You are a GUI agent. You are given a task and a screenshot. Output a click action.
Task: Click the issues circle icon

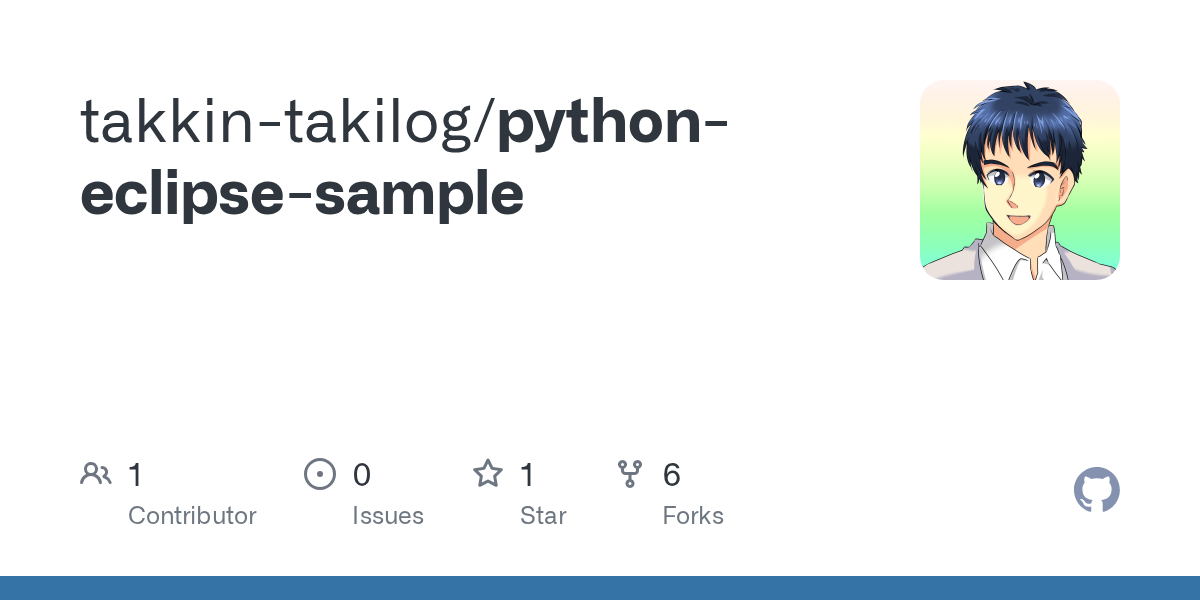[x=319, y=474]
